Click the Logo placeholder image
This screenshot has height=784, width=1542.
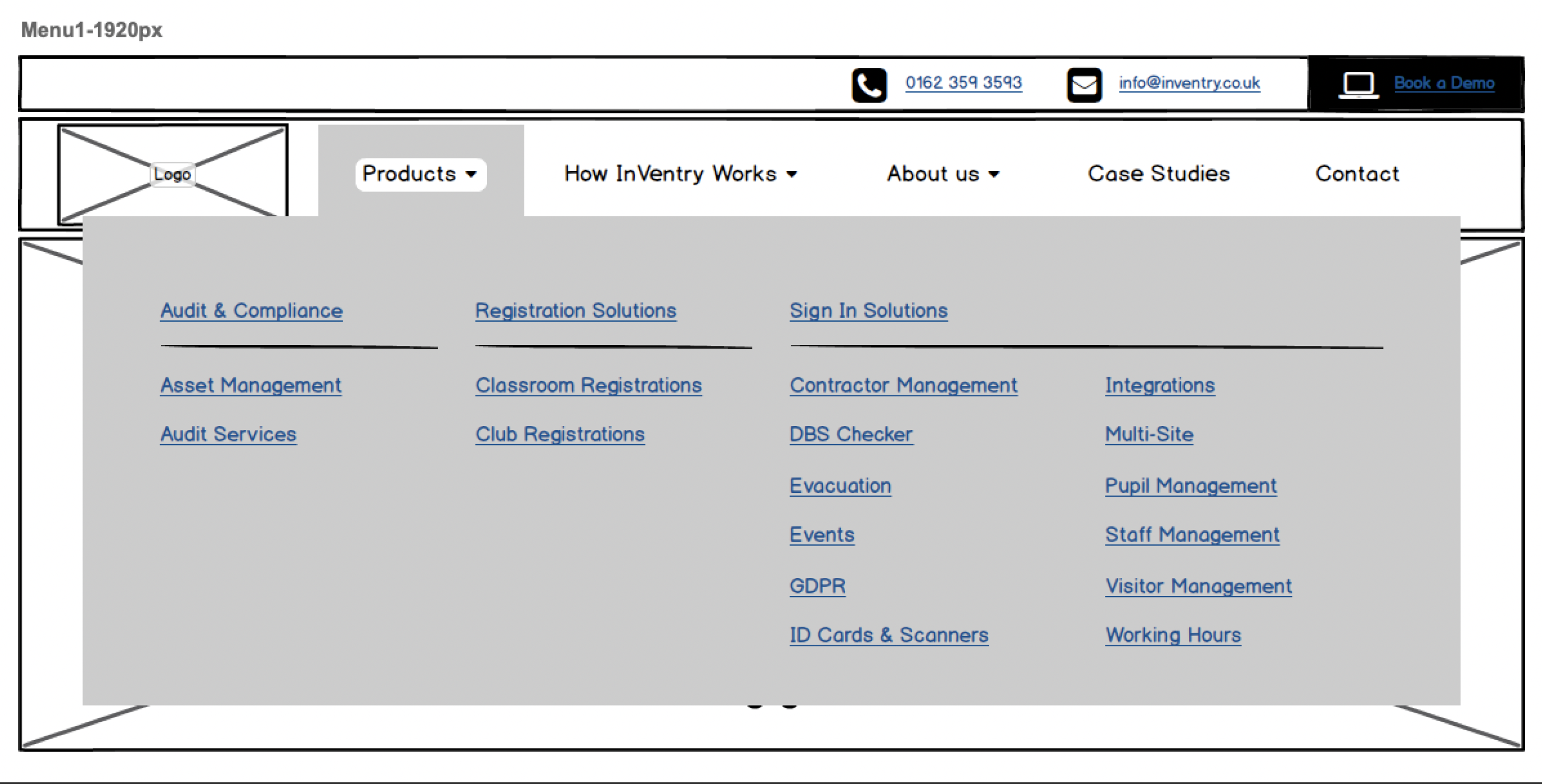(x=173, y=174)
